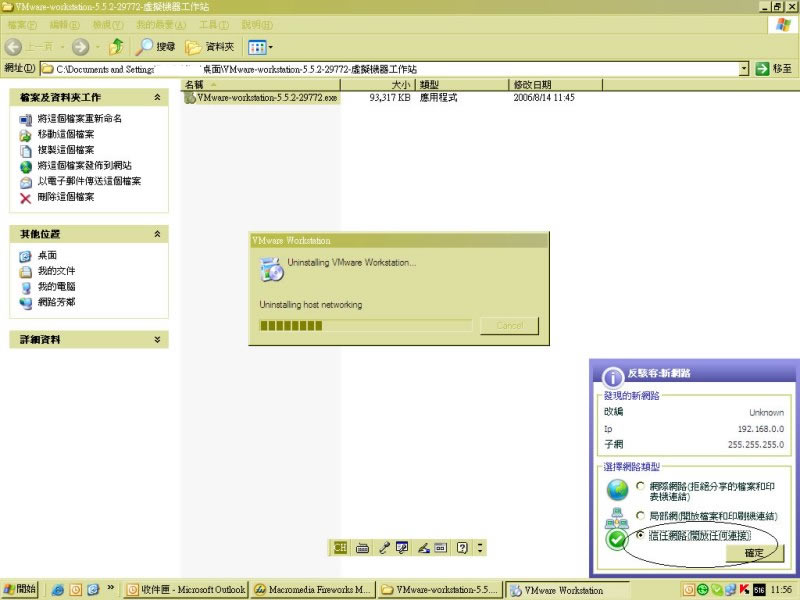
Task: Click 確定 in firewall popup
Action: tap(754, 553)
